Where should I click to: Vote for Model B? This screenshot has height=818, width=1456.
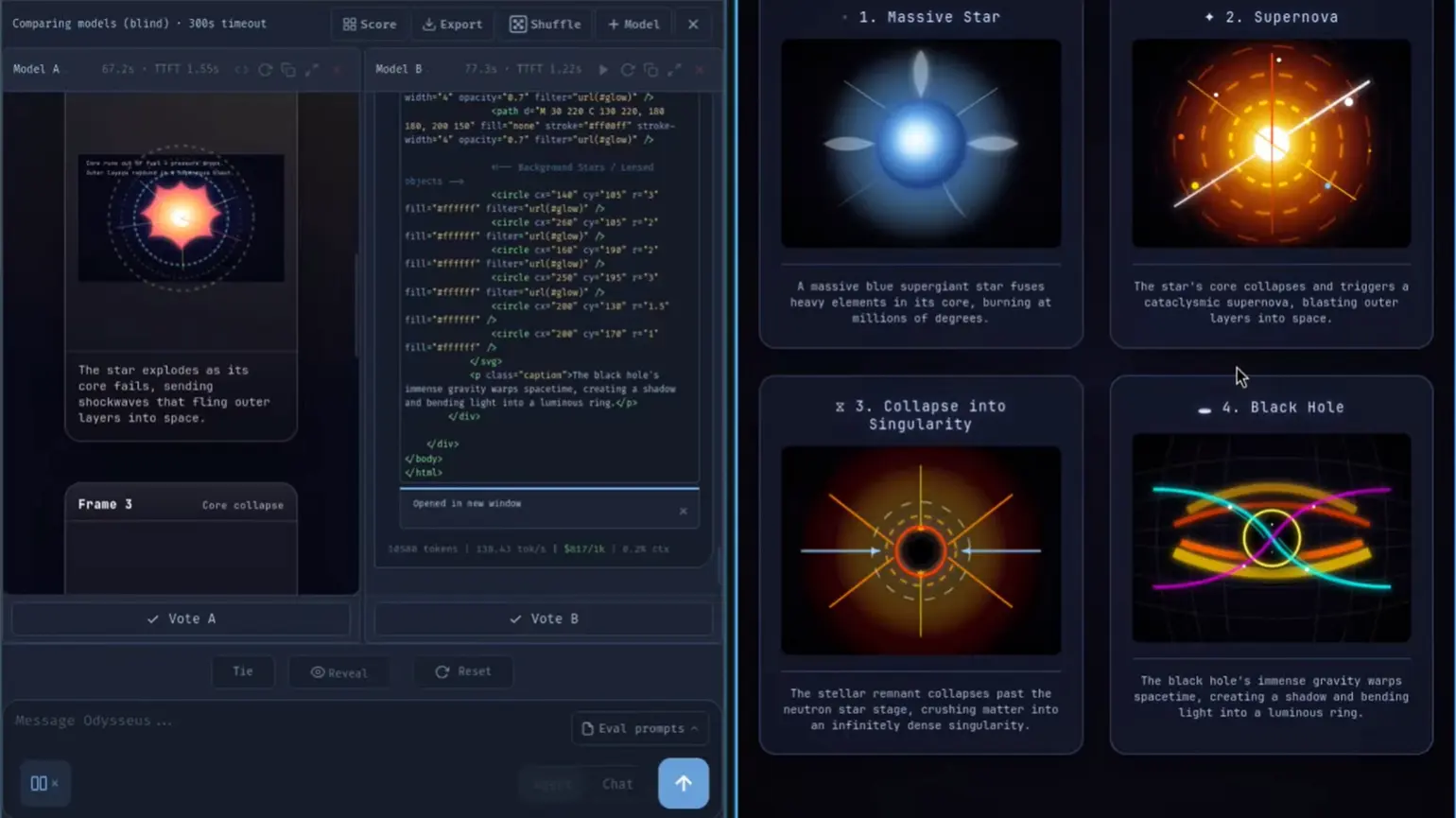click(544, 618)
